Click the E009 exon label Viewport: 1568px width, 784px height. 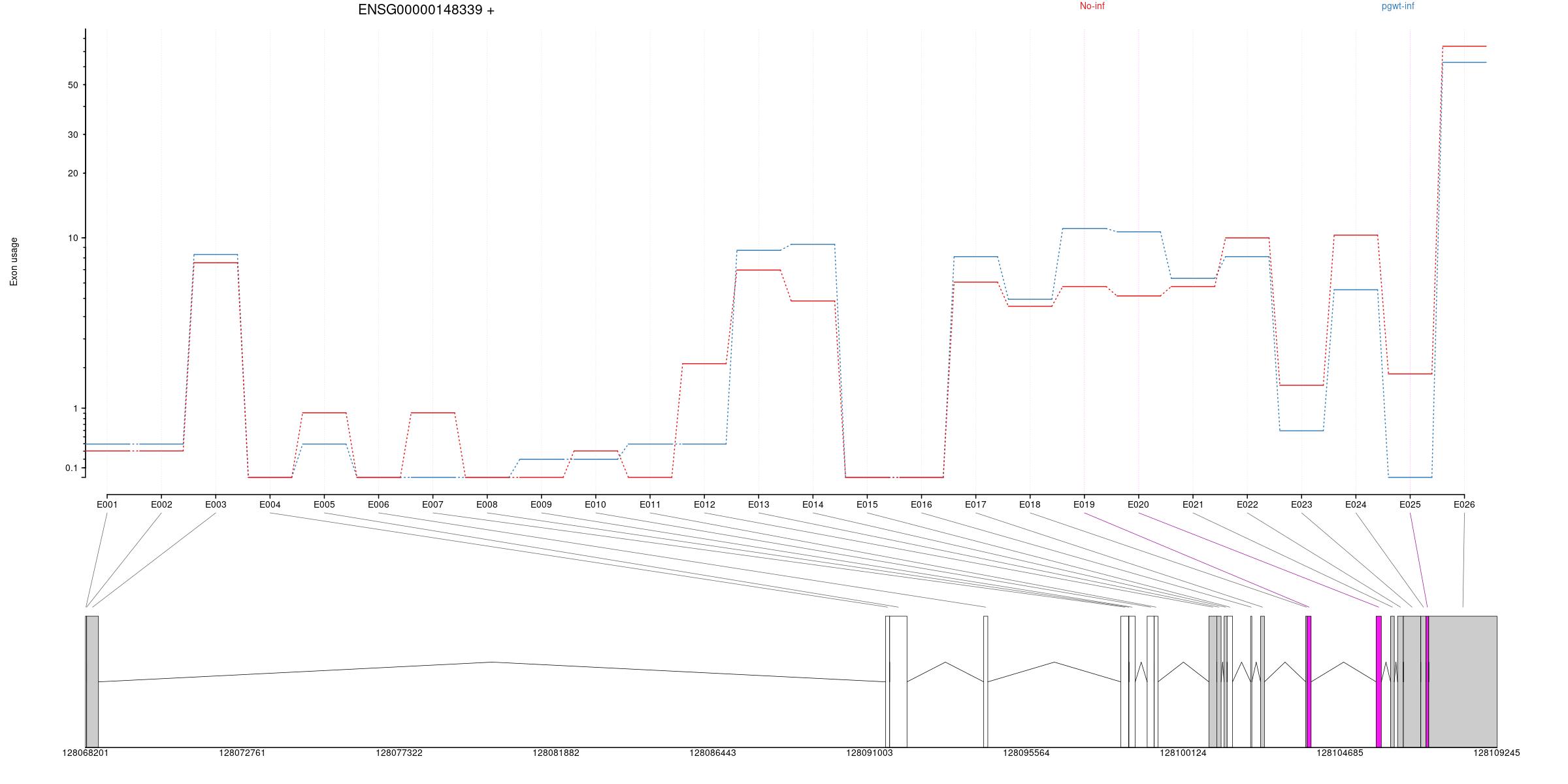tap(541, 504)
